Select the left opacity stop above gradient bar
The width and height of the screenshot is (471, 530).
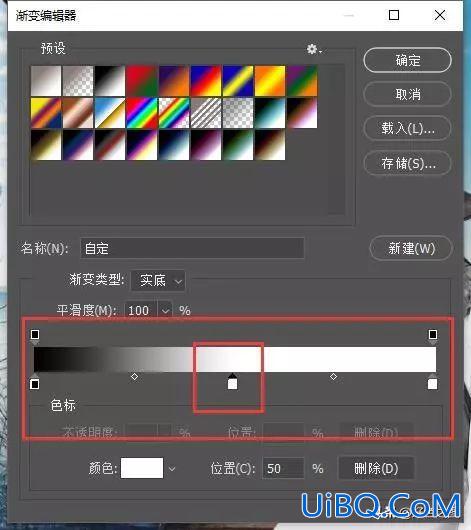pyautogui.click(x=35, y=336)
